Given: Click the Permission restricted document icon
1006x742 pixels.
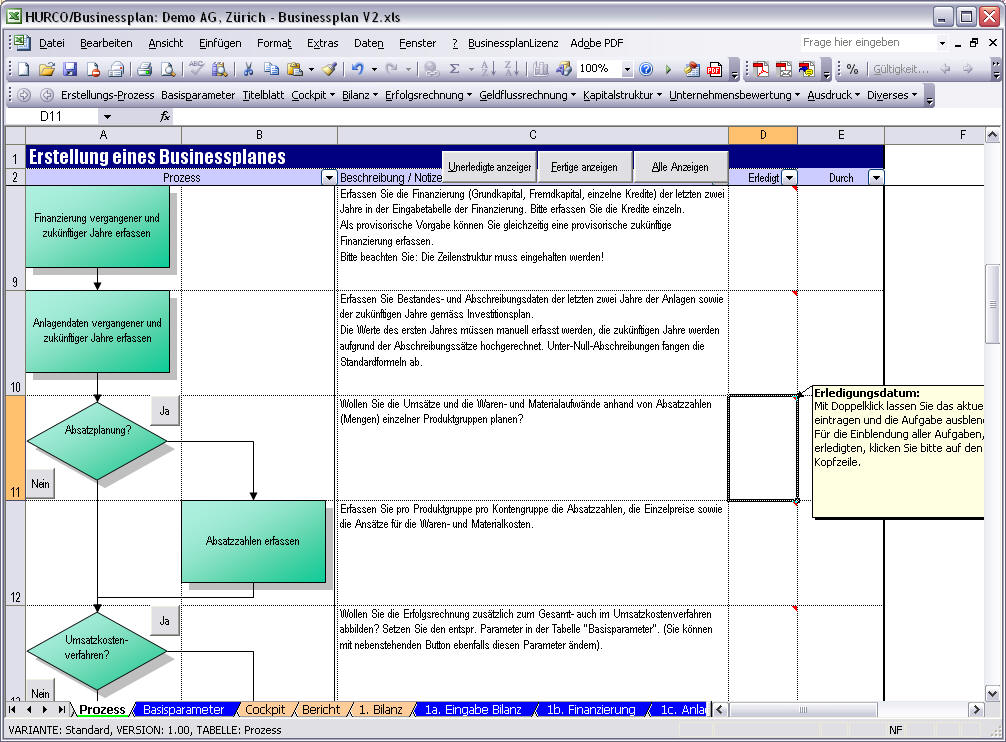Looking at the screenshot, I should [93, 69].
